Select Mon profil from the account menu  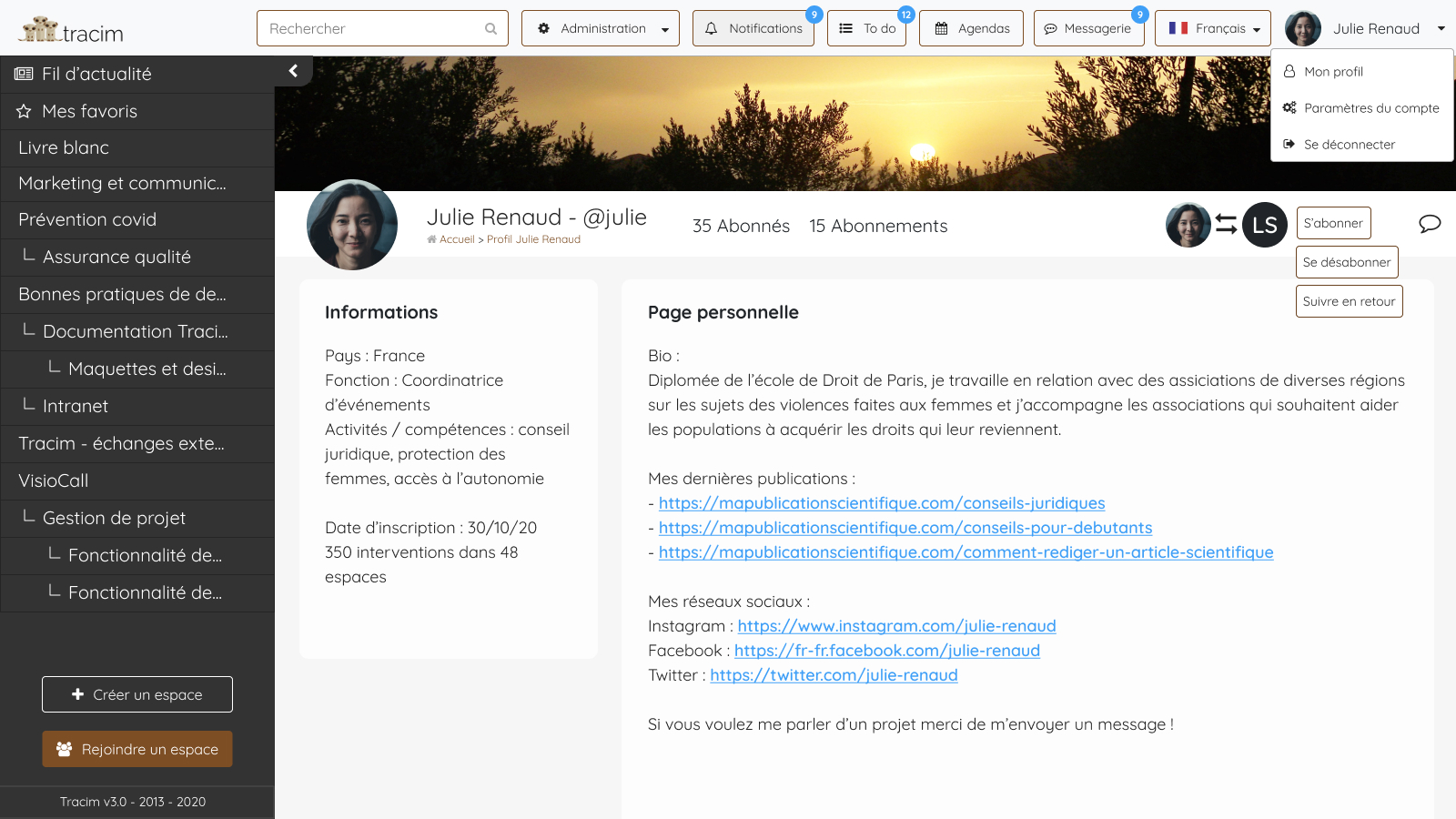tap(1333, 71)
